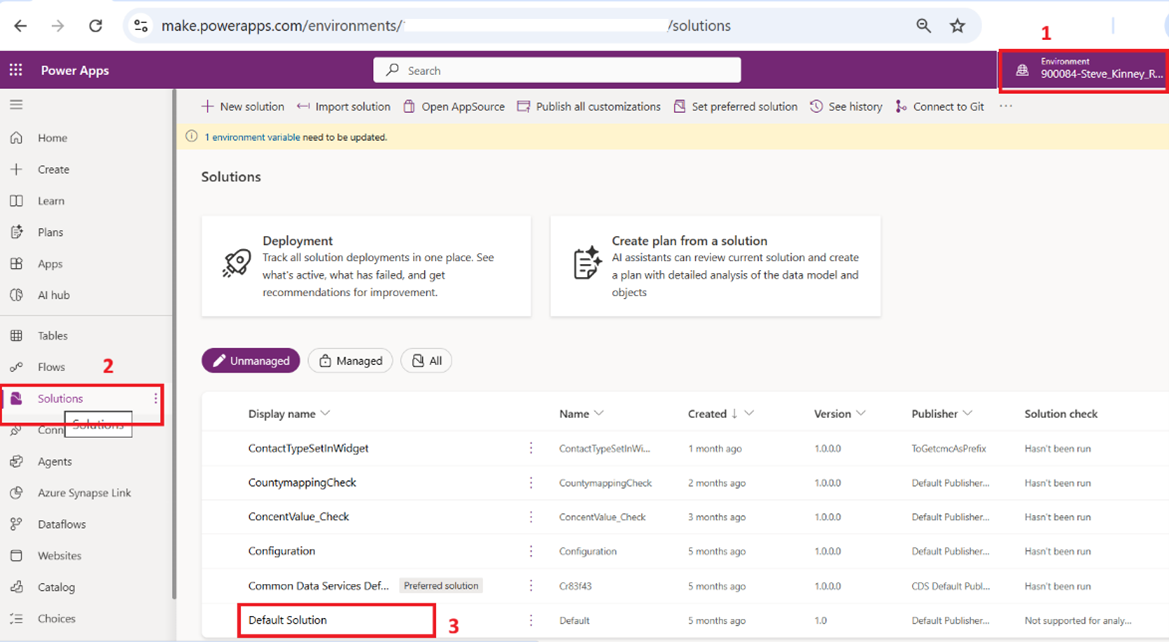
Task: Switch to the Managed solutions filter
Action: click(350, 361)
